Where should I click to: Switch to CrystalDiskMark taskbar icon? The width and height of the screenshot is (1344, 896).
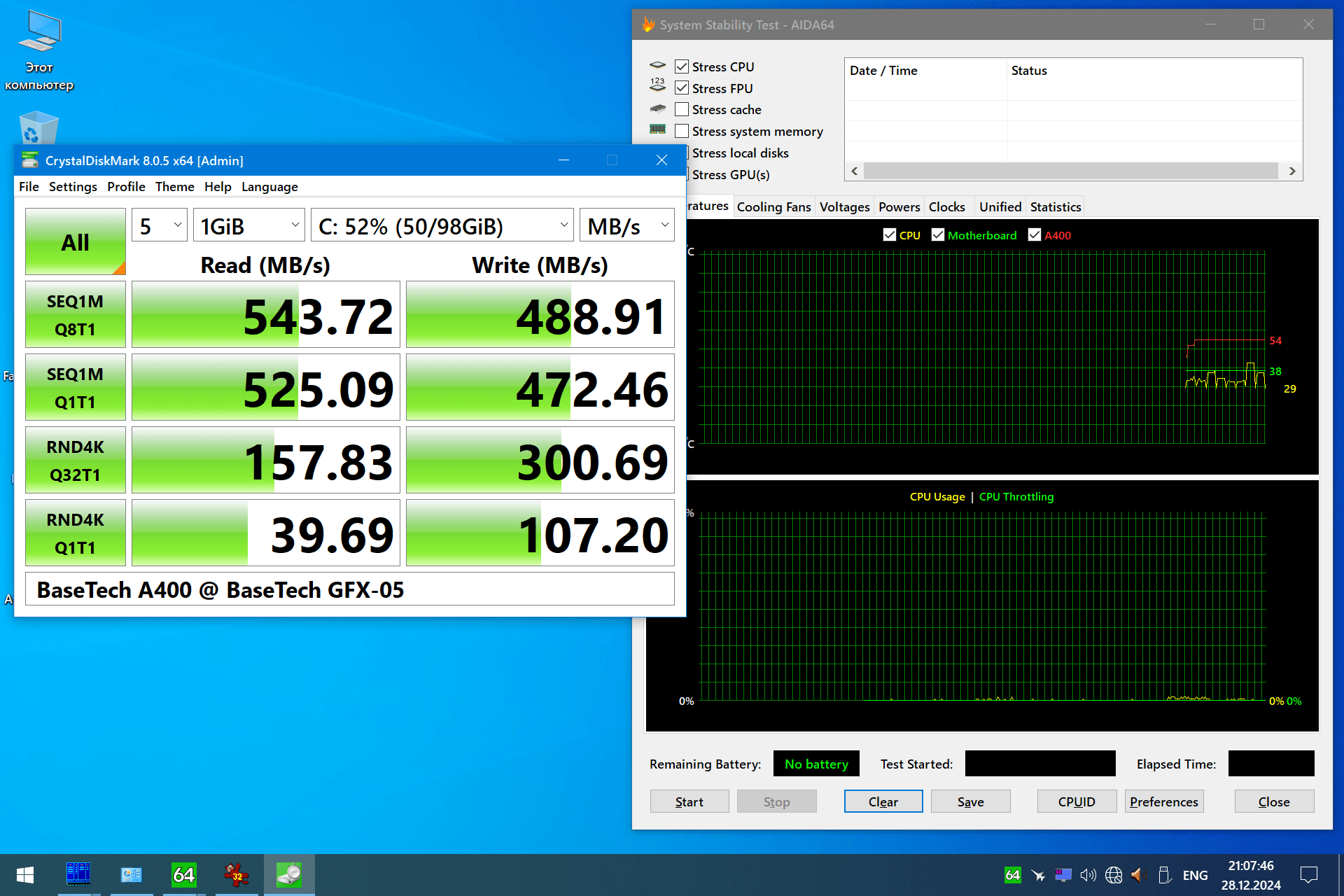tap(289, 874)
